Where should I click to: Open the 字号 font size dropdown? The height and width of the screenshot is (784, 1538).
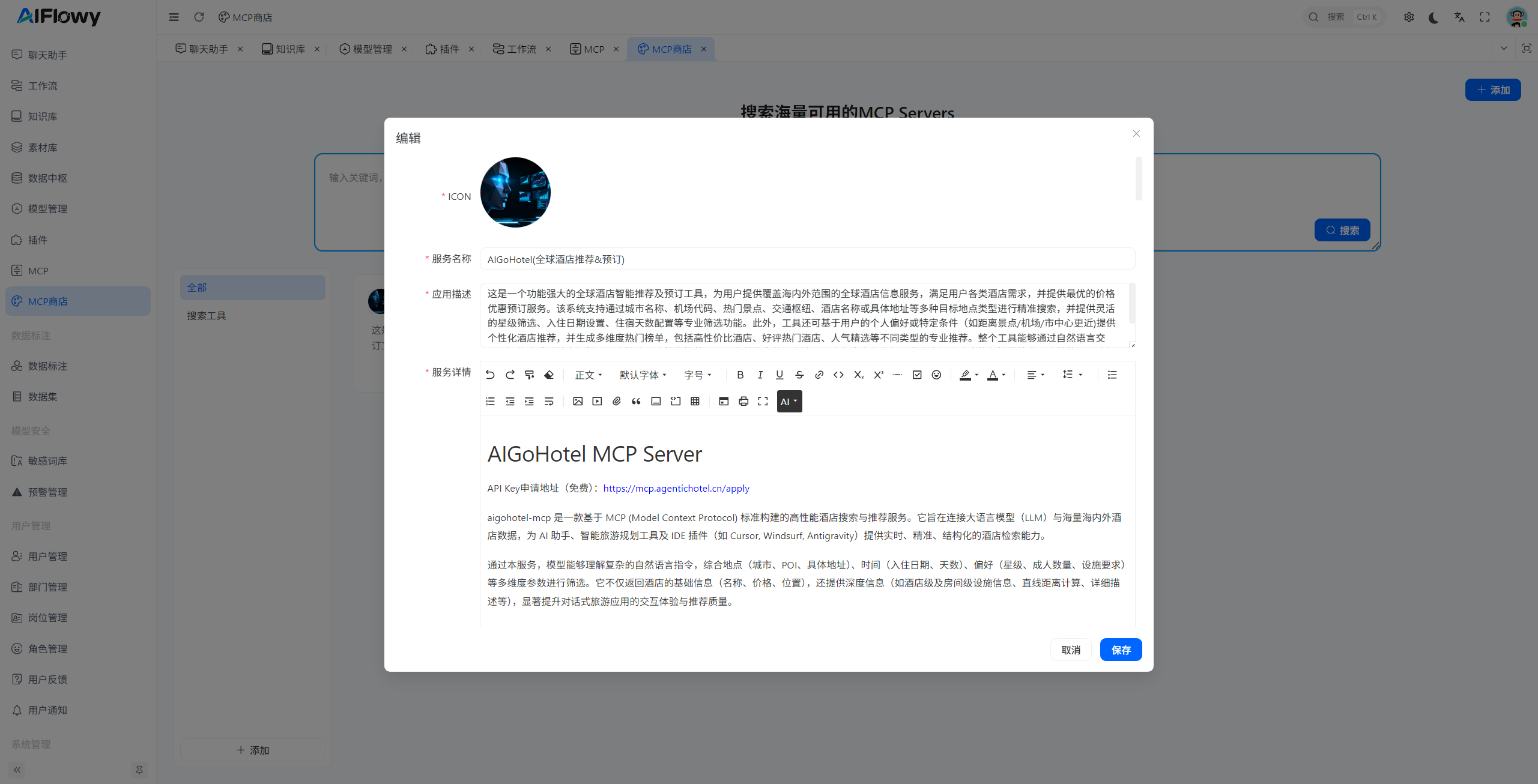(x=697, y=375)
